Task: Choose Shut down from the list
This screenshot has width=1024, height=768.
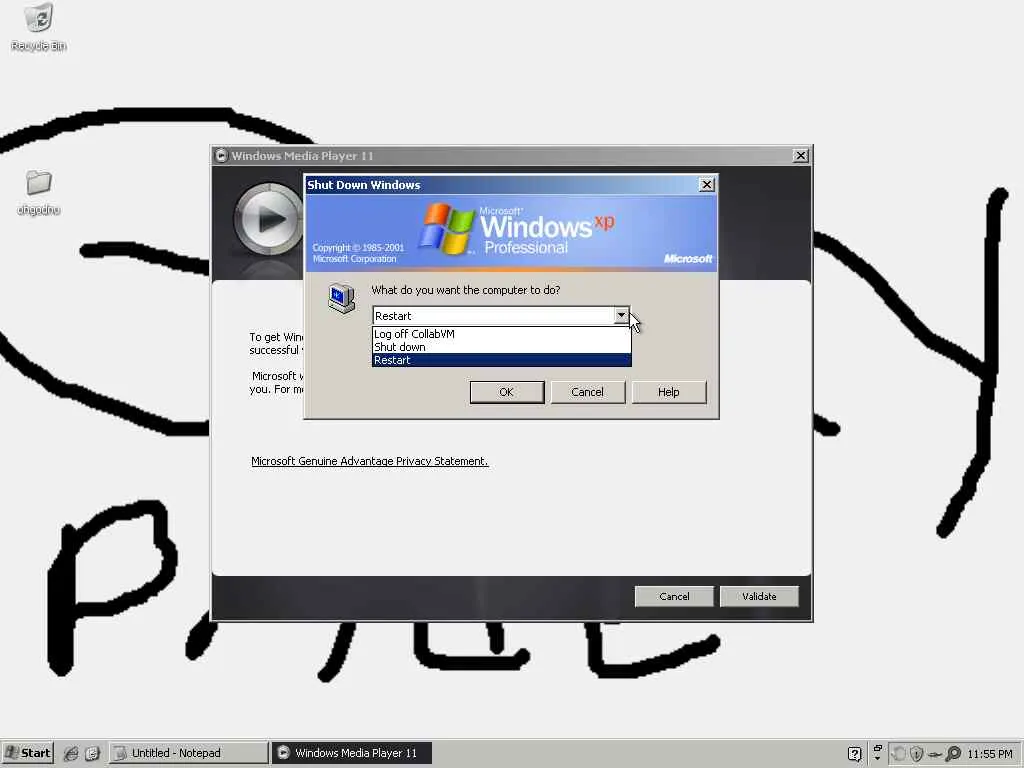Action: pos(502,347)
